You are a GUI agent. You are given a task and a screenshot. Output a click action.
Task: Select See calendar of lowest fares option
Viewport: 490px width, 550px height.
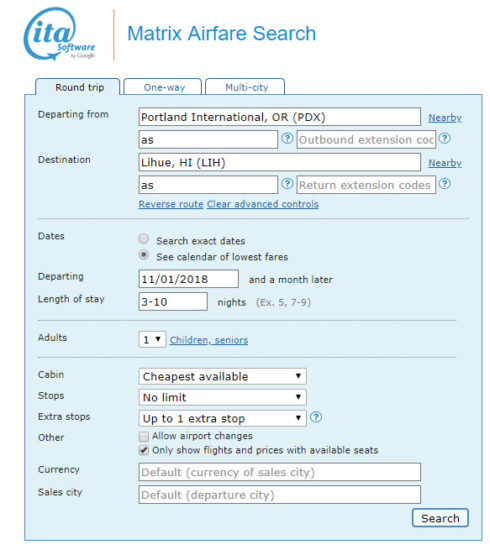tap(143, 255)
